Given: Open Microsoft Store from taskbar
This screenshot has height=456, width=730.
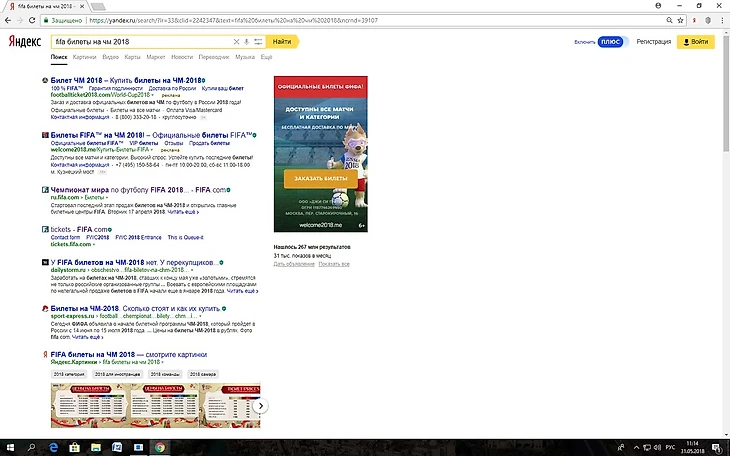Looking at the screenshot, I should [x=74, y=448].
